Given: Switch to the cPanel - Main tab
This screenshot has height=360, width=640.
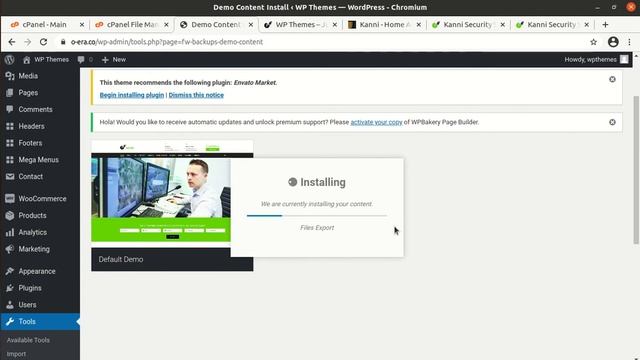Looking at the screenshot, I should 44,25.
